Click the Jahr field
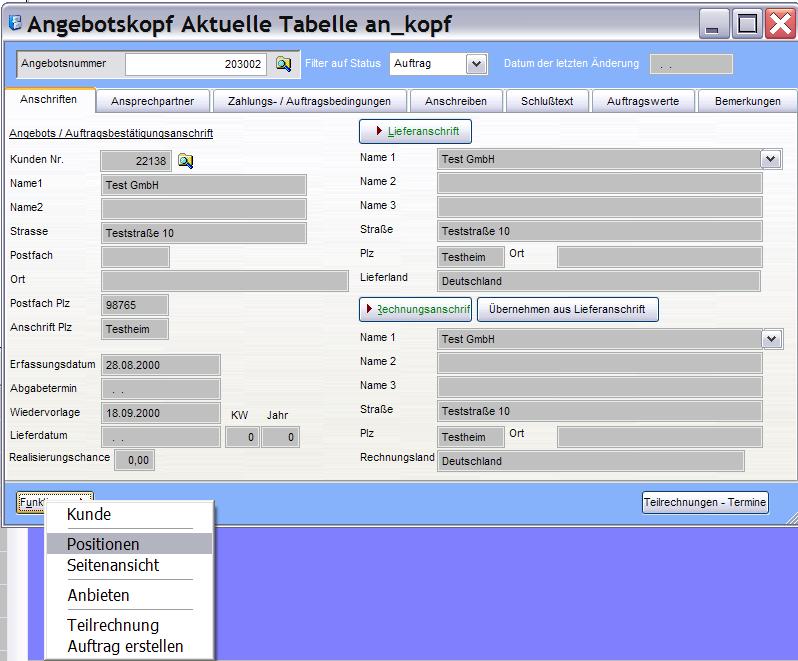This screenshot has width=798, height=661. tap(280, 437)
